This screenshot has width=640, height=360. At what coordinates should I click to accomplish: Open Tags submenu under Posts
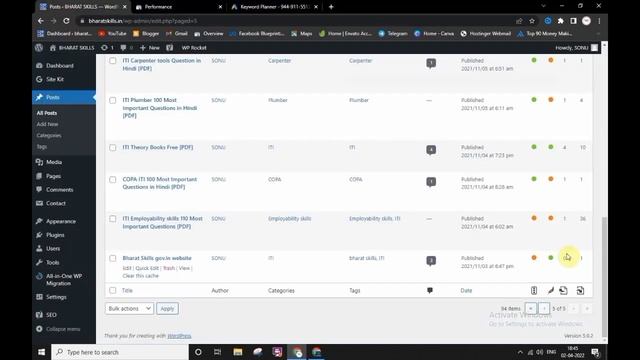tap(42, 147)
